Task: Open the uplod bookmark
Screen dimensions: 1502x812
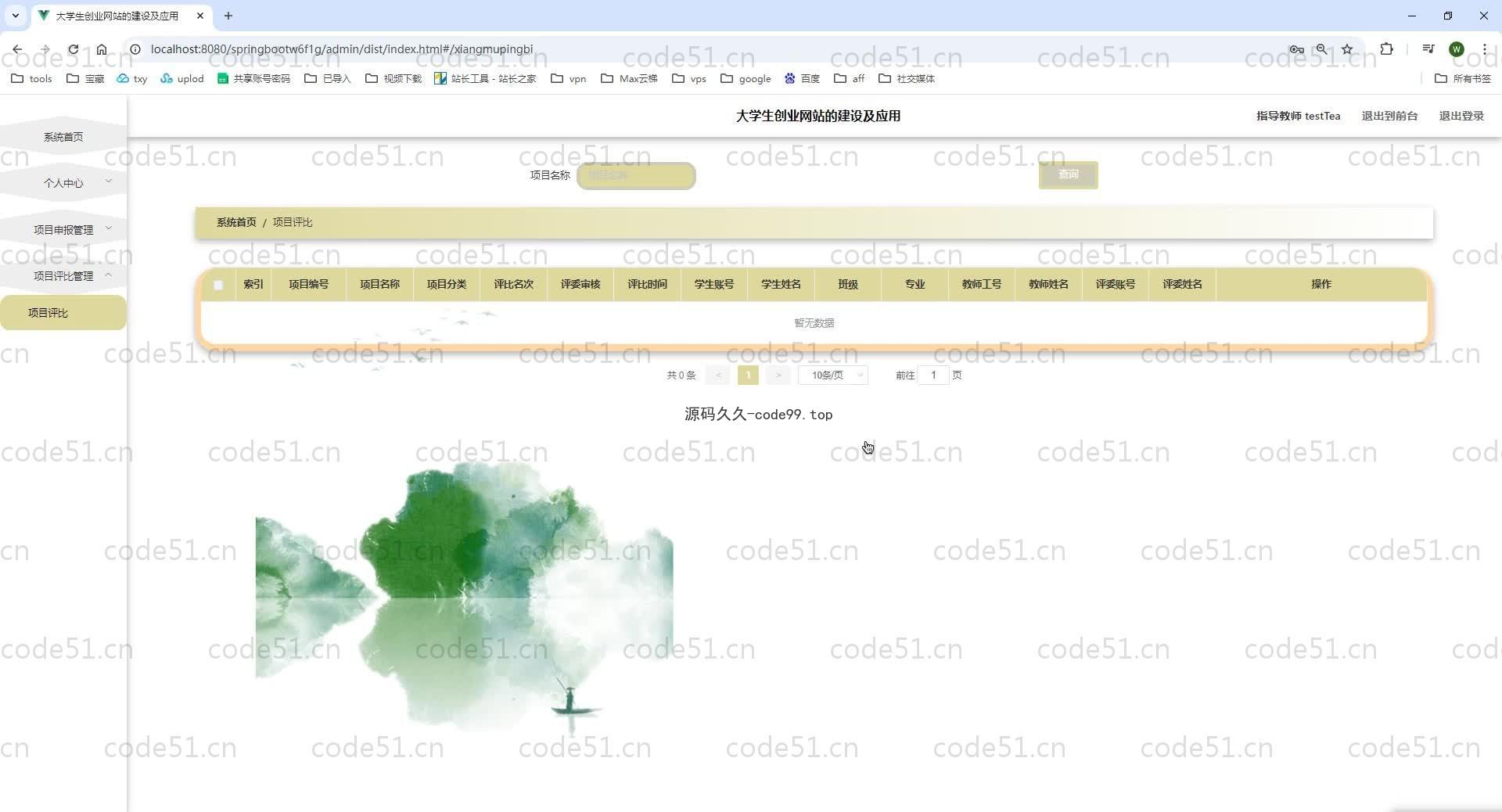Action: tap(181, 78)
